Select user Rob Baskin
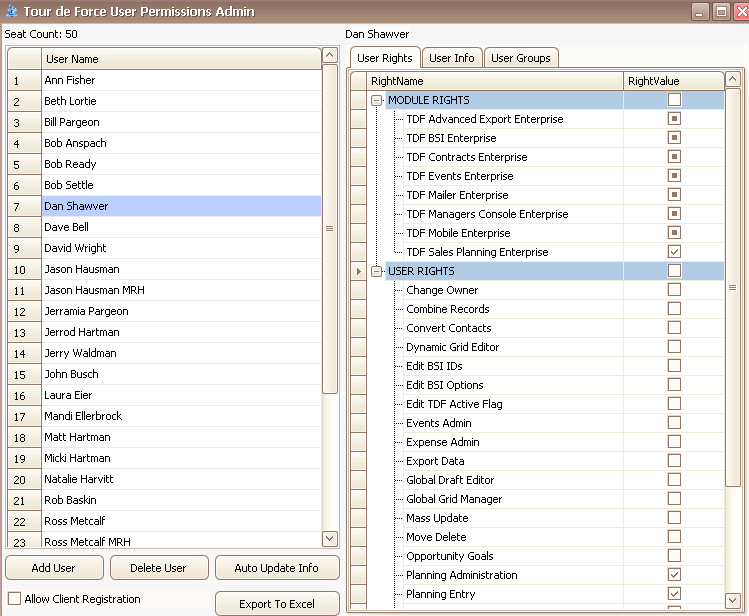The width and height of the screenshot is (749, 616). [x=181, y=500]
